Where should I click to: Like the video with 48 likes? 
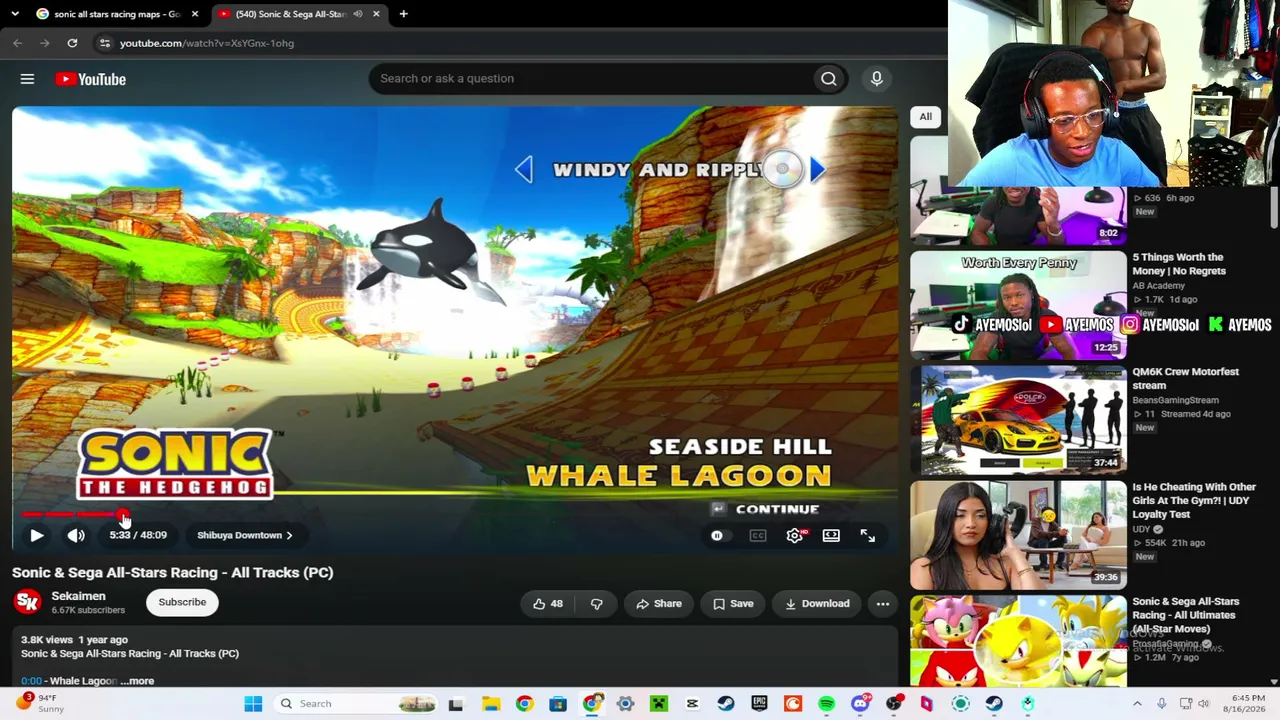pos(548,603)
